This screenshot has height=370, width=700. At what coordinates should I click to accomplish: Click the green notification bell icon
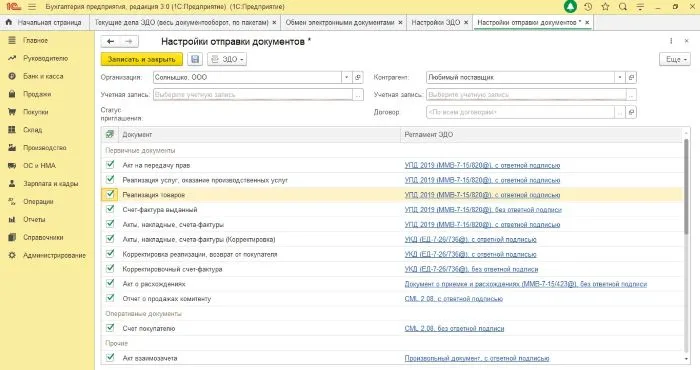pyautogui.click(x=570, y=7)
